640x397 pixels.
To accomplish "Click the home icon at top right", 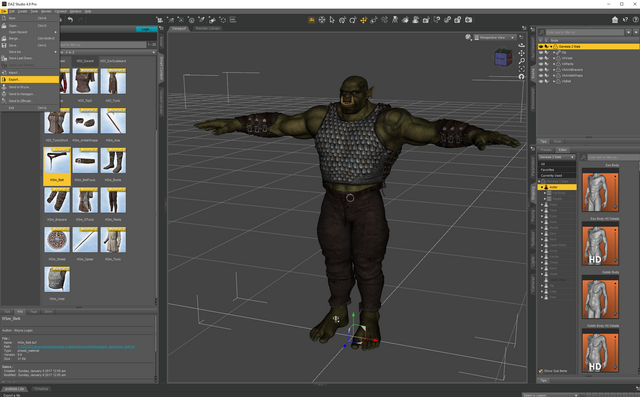I will coord(615,20).
